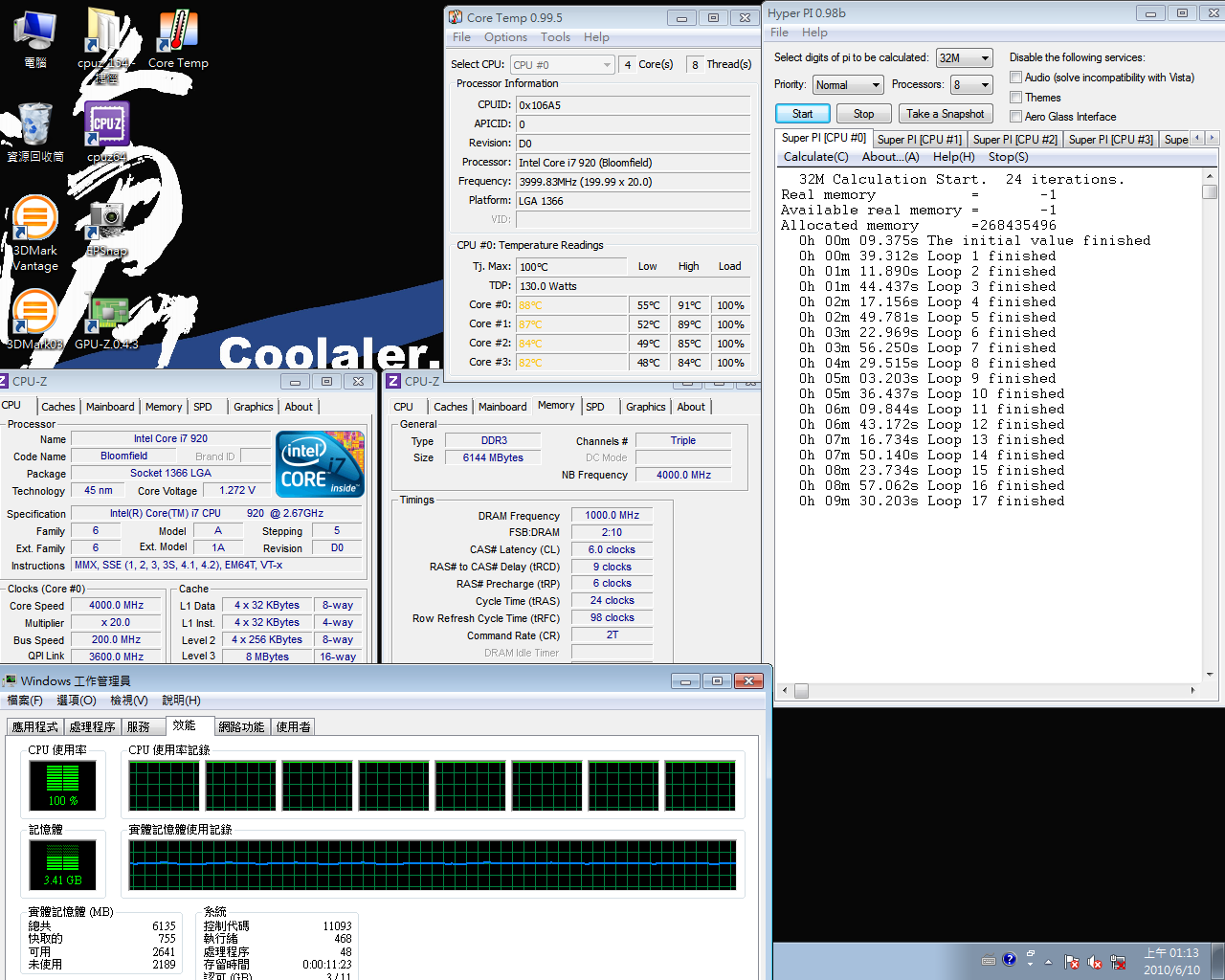Tick the Aero Glass Interface checkbox
Screen dimensions: 1225x980
(x=1015, y=117)
